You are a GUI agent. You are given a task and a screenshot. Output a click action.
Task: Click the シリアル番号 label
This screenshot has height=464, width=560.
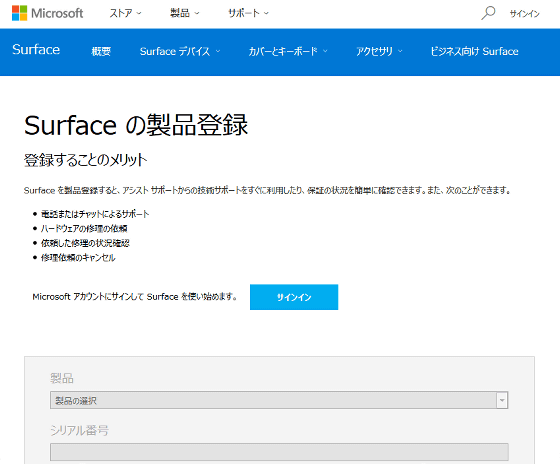point(79,430)
